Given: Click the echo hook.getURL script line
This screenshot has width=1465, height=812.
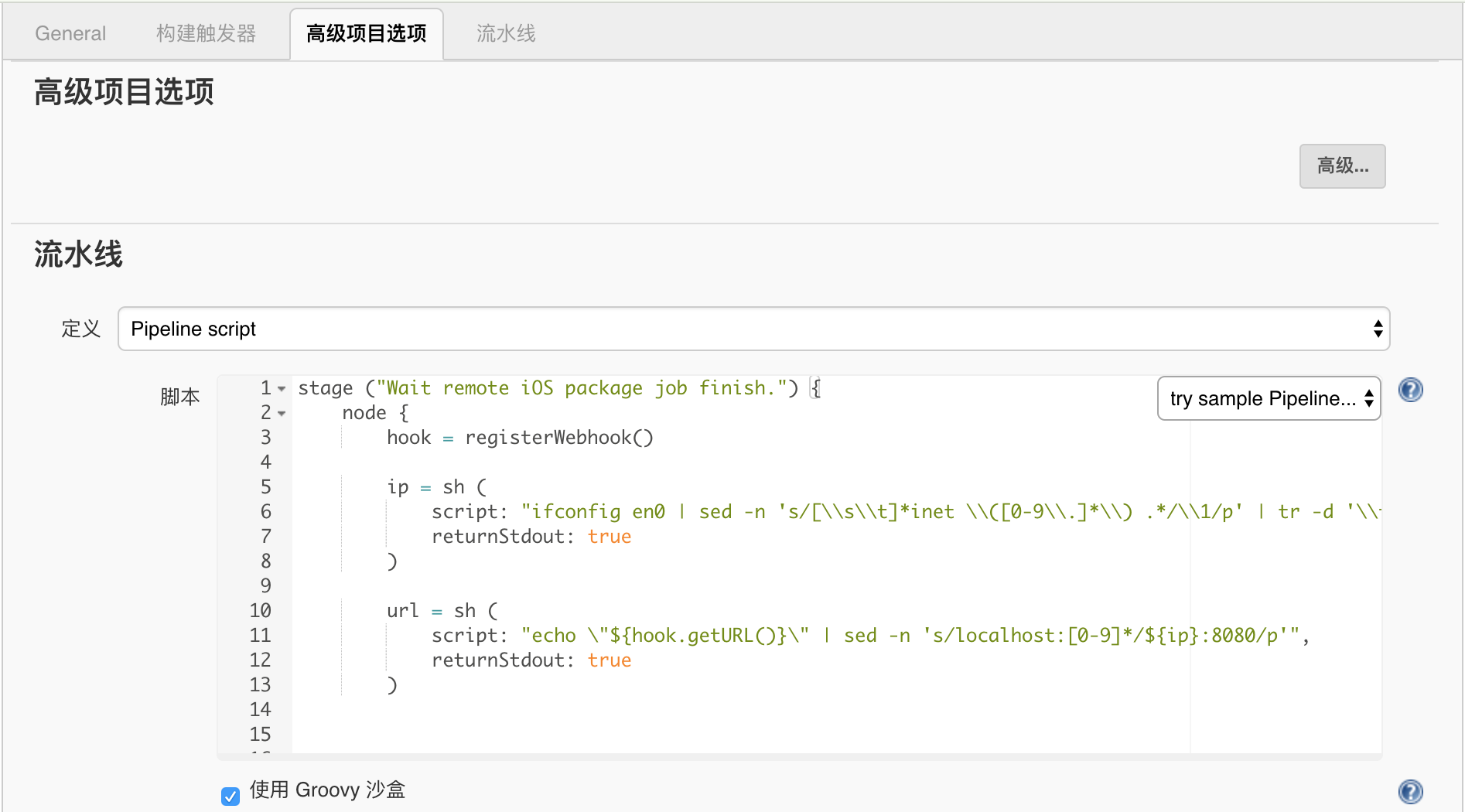Looking at the screenshot, I should click(870, 636).
